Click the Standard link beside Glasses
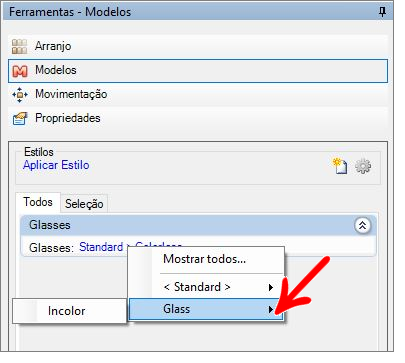405x363 pixels. point(101,247)
